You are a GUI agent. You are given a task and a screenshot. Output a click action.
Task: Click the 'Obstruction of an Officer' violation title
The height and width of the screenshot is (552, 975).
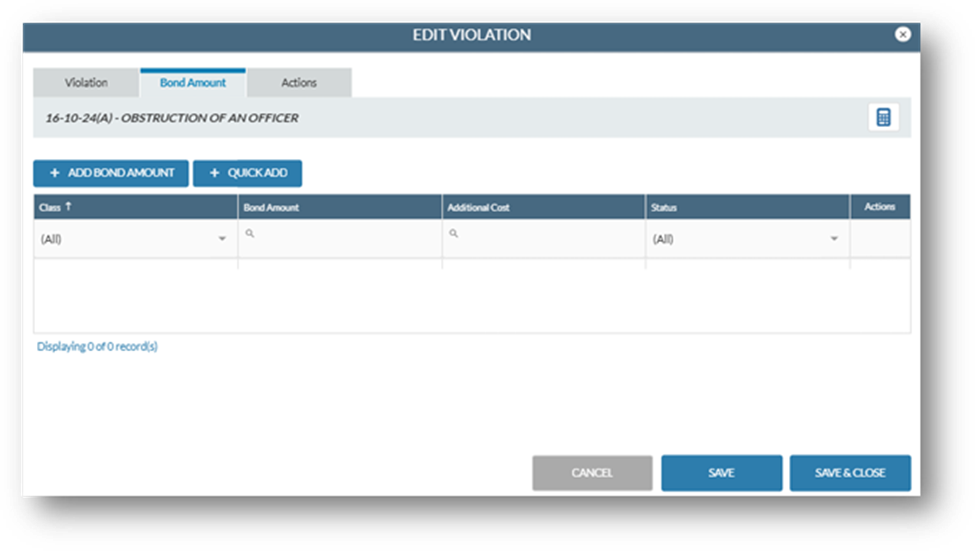172,117
